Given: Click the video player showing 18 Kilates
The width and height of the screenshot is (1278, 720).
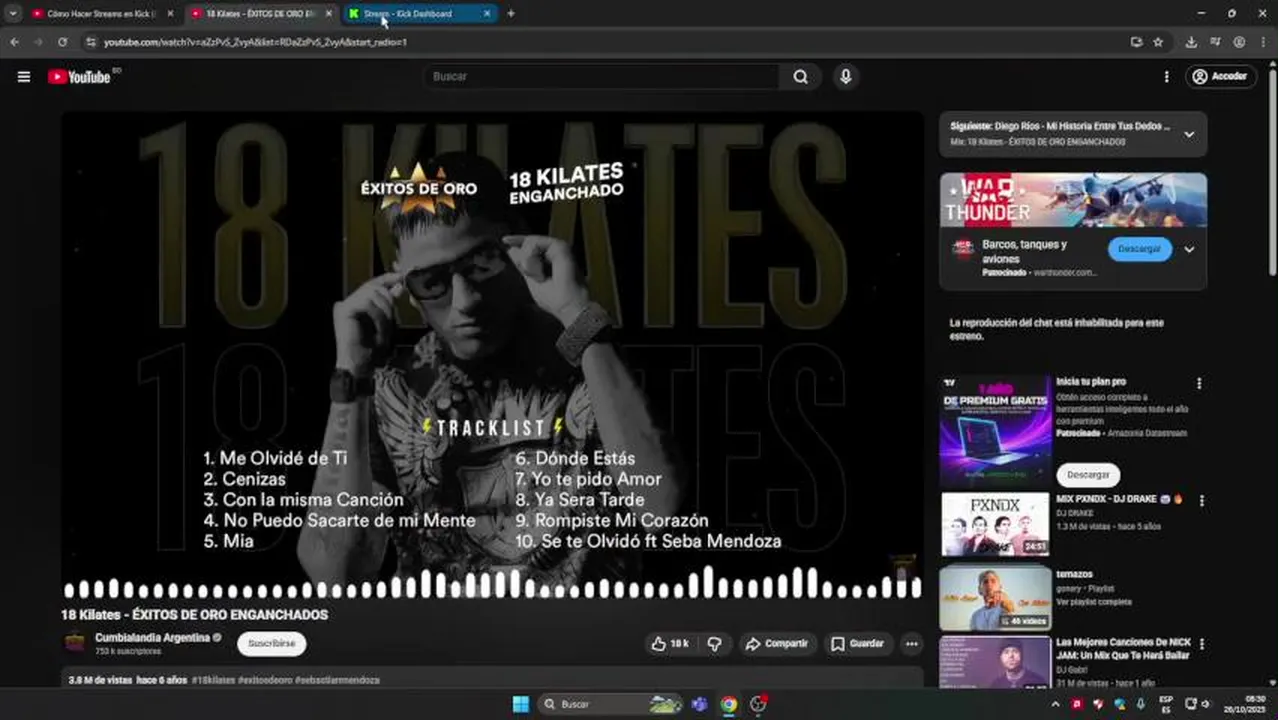Looking at the screenshot, I should [x=492, y=355].
